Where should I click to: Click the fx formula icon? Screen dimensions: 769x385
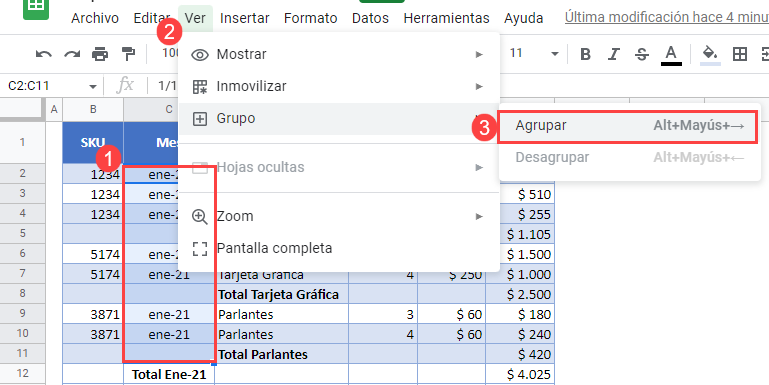tap(125, 85)
